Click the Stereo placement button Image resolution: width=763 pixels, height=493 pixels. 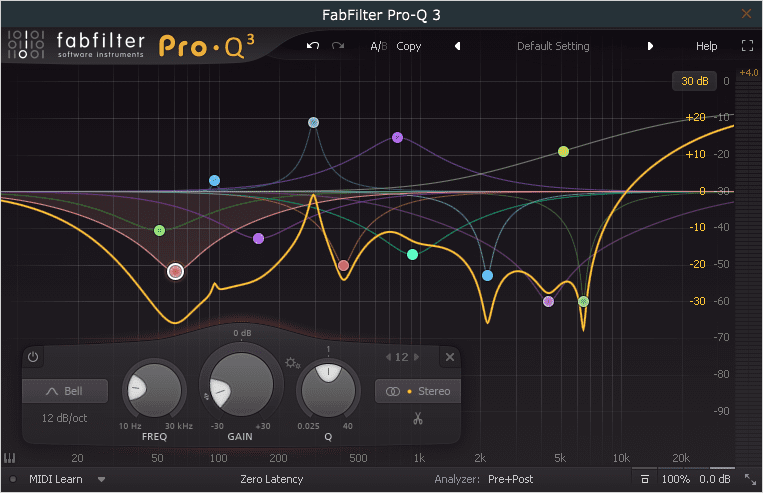coord(417,391)
